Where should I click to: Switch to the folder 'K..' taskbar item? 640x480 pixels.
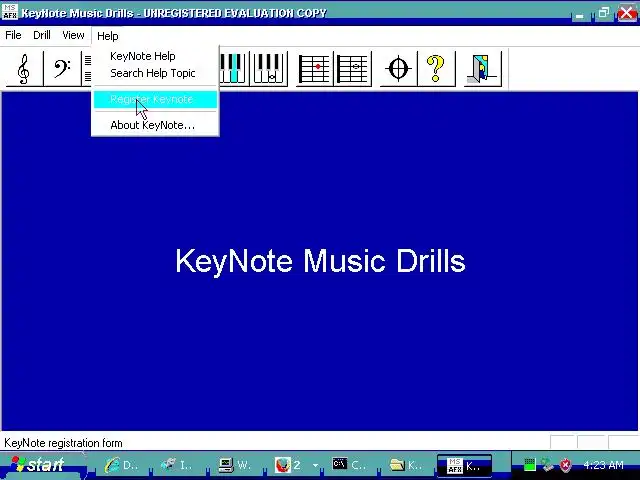(407, 465)
